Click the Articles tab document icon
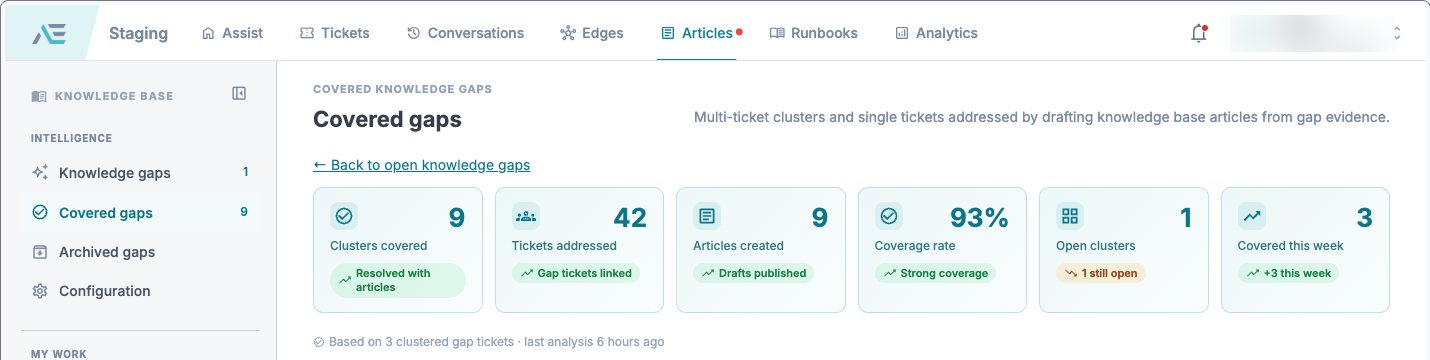The image size is (1430, 360). point(668,33)
